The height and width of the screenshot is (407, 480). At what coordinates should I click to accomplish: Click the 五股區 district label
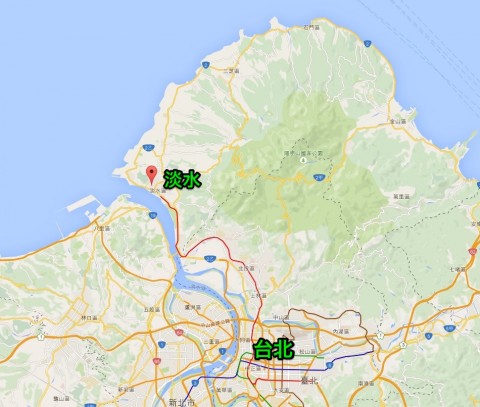152,310
